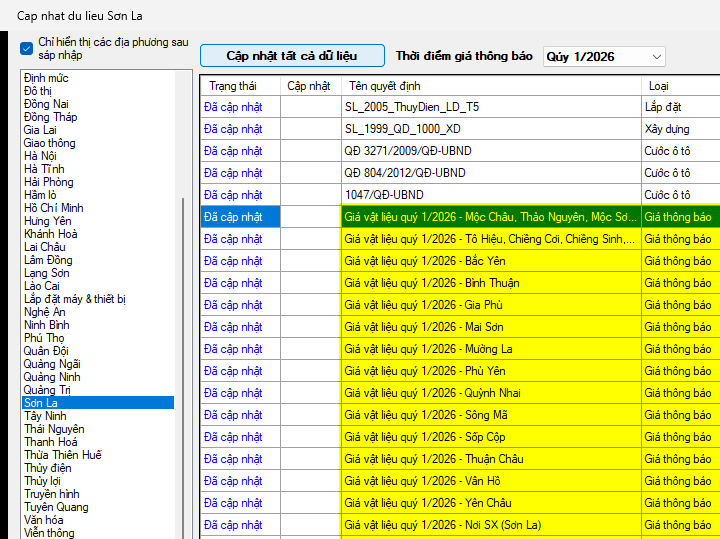Click the 'Loại' column header
This screenshot has width=720, height=539.
(x=659, y=86)
